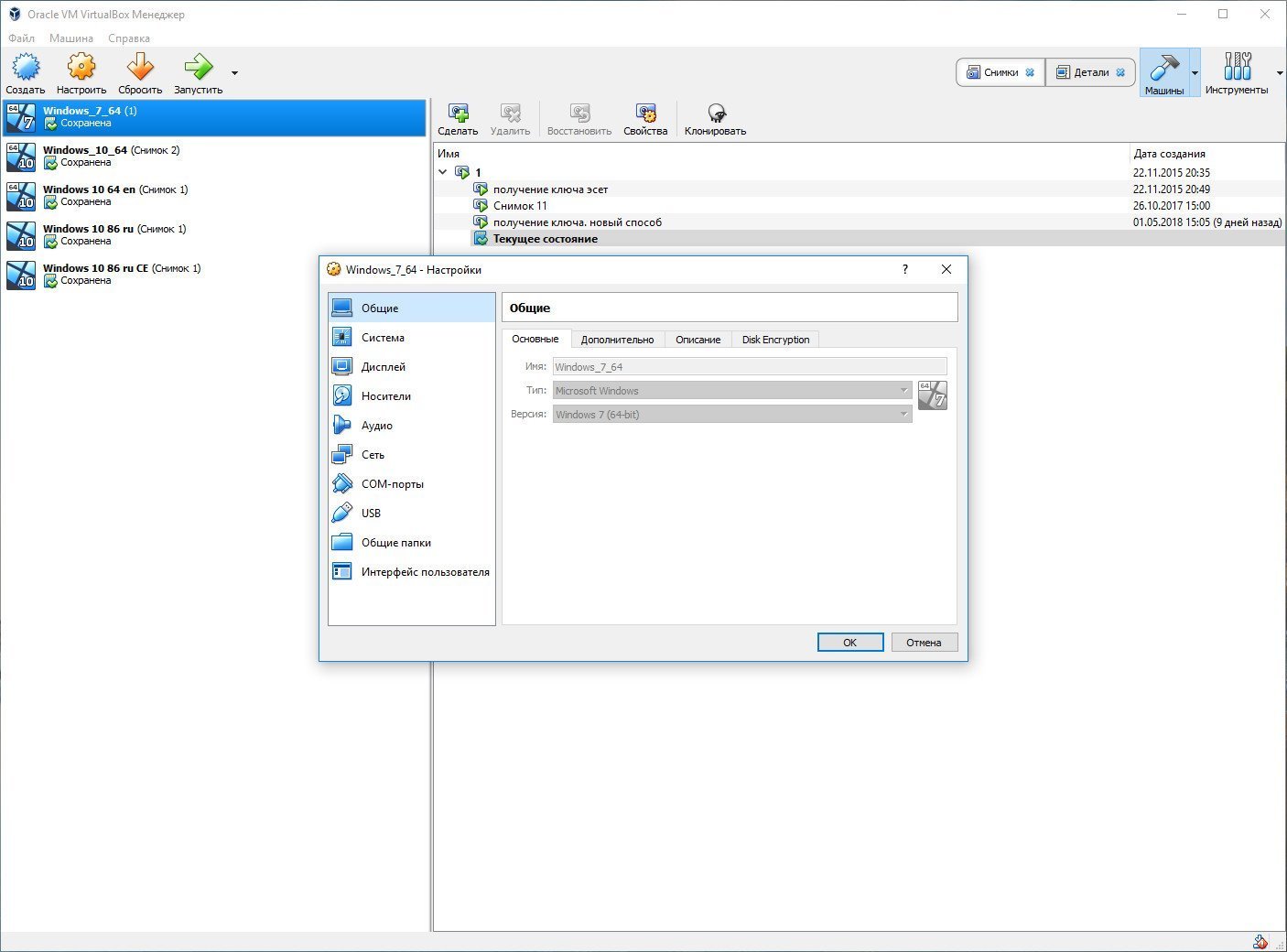Click the Восстановить snapshot icon

tap(579, 113)
